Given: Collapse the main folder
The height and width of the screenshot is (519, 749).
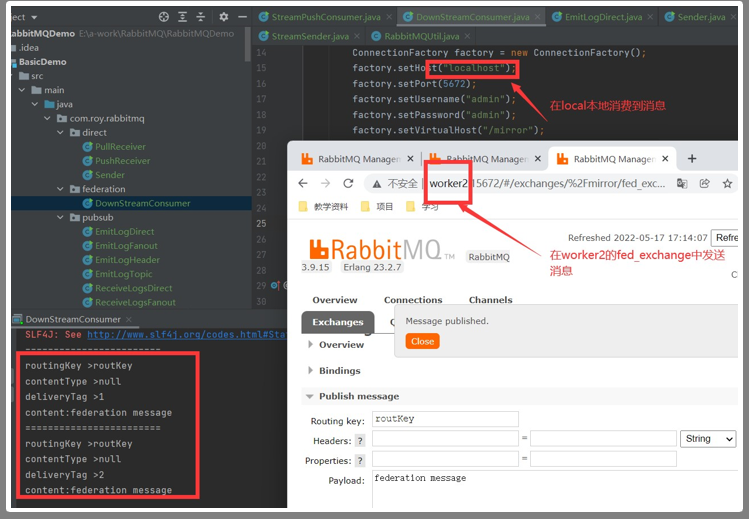Looking at the screenshot, I should 22,90.
